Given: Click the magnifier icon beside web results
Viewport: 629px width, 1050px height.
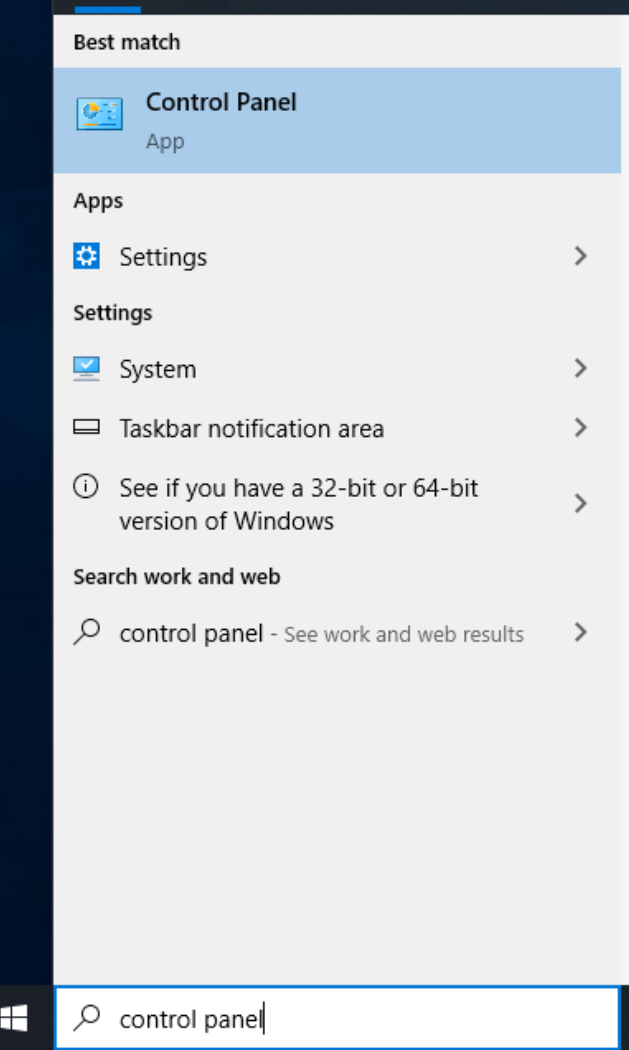Looking at the screenshot, I should 87,631.
